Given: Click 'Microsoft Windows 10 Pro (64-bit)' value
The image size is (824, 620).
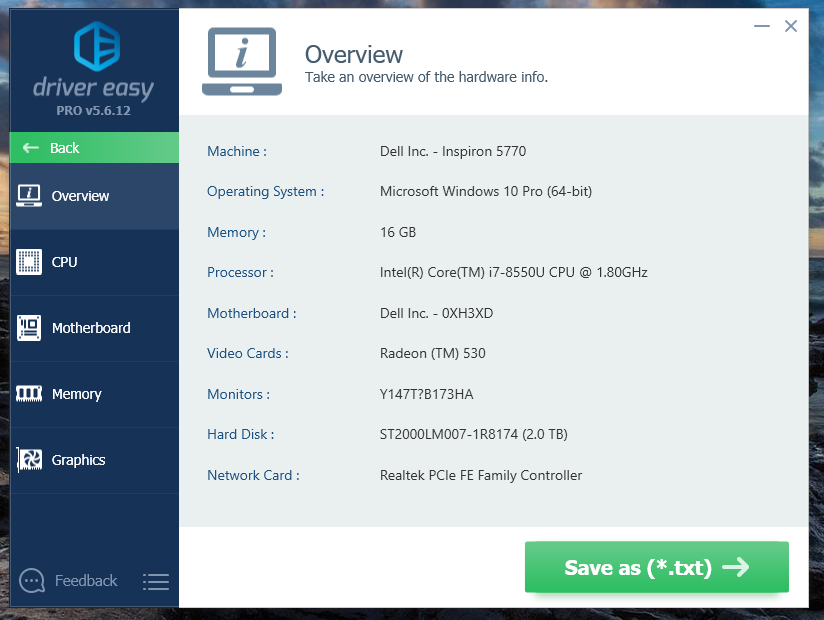Looking at the screenshot, I should (x=486, y=191).
